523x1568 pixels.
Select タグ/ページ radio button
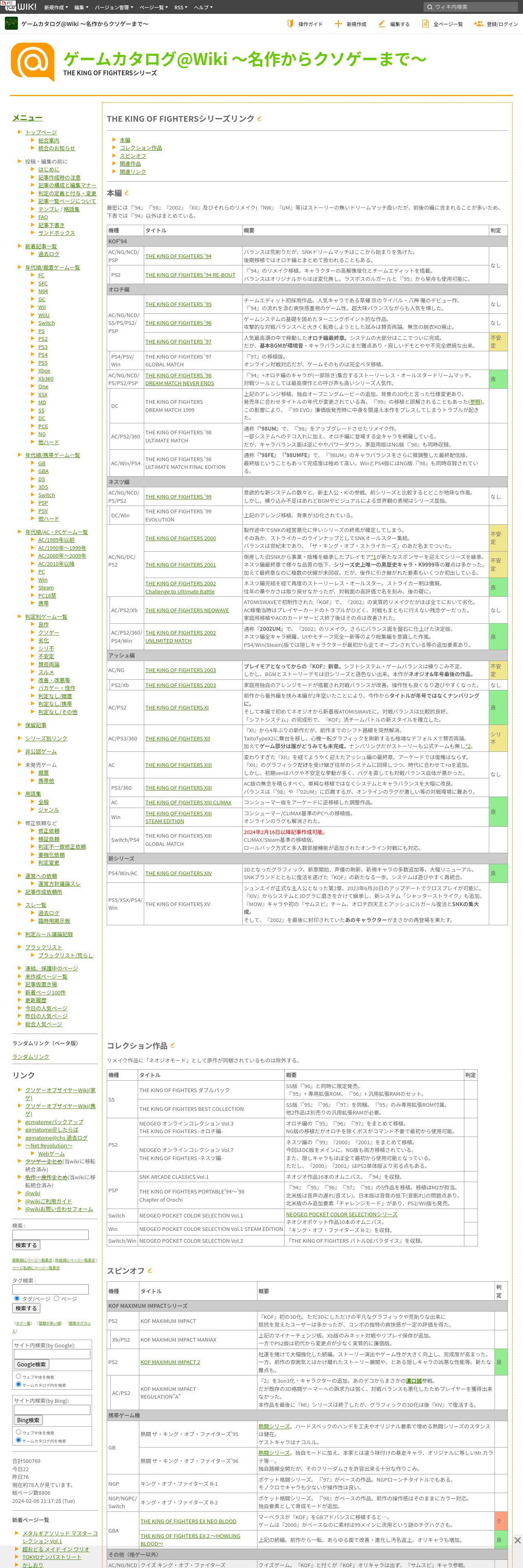point(16,1299)
